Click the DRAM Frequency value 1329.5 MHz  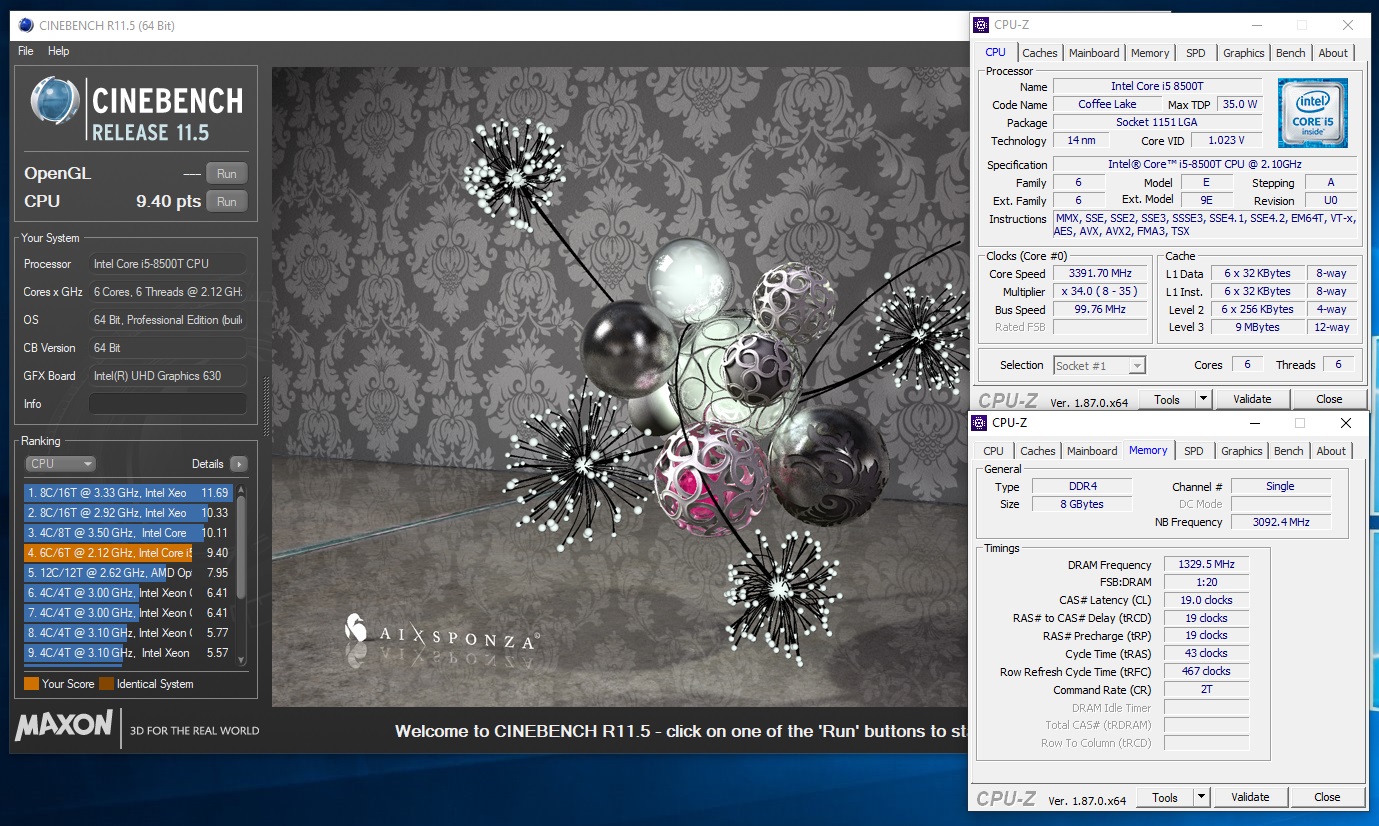[1205, 564]
